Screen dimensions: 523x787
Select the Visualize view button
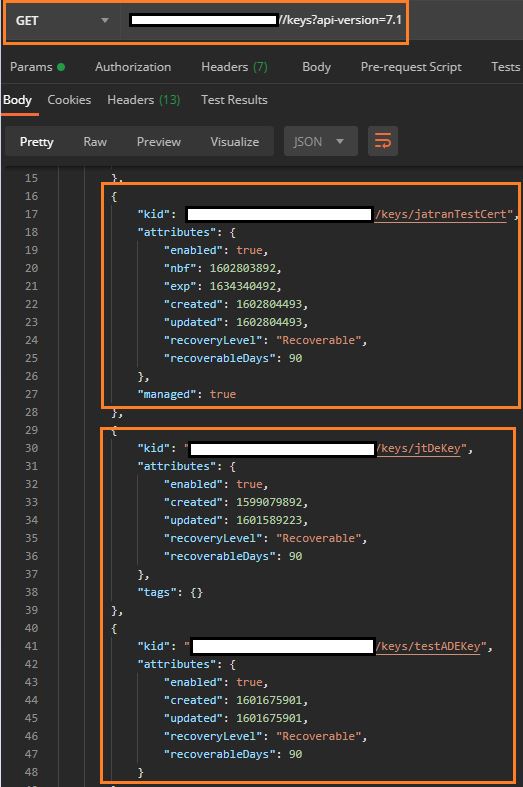point(234,142)
